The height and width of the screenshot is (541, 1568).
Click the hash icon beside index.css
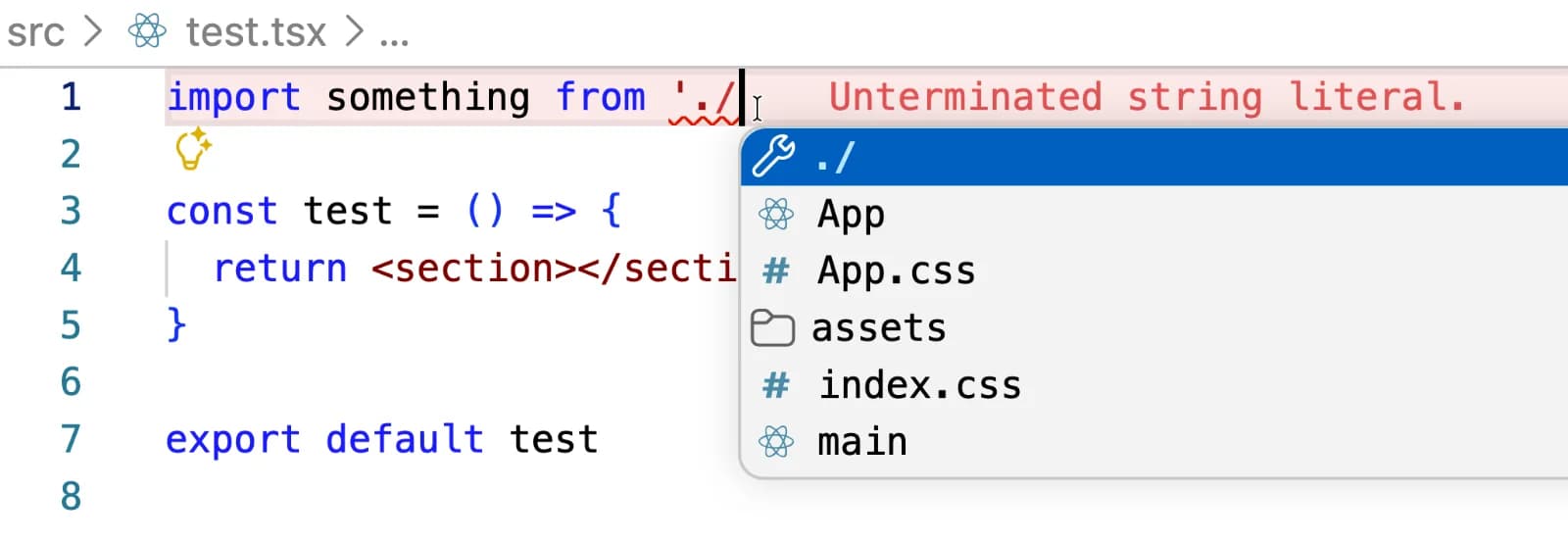click(x=775, y=385)
